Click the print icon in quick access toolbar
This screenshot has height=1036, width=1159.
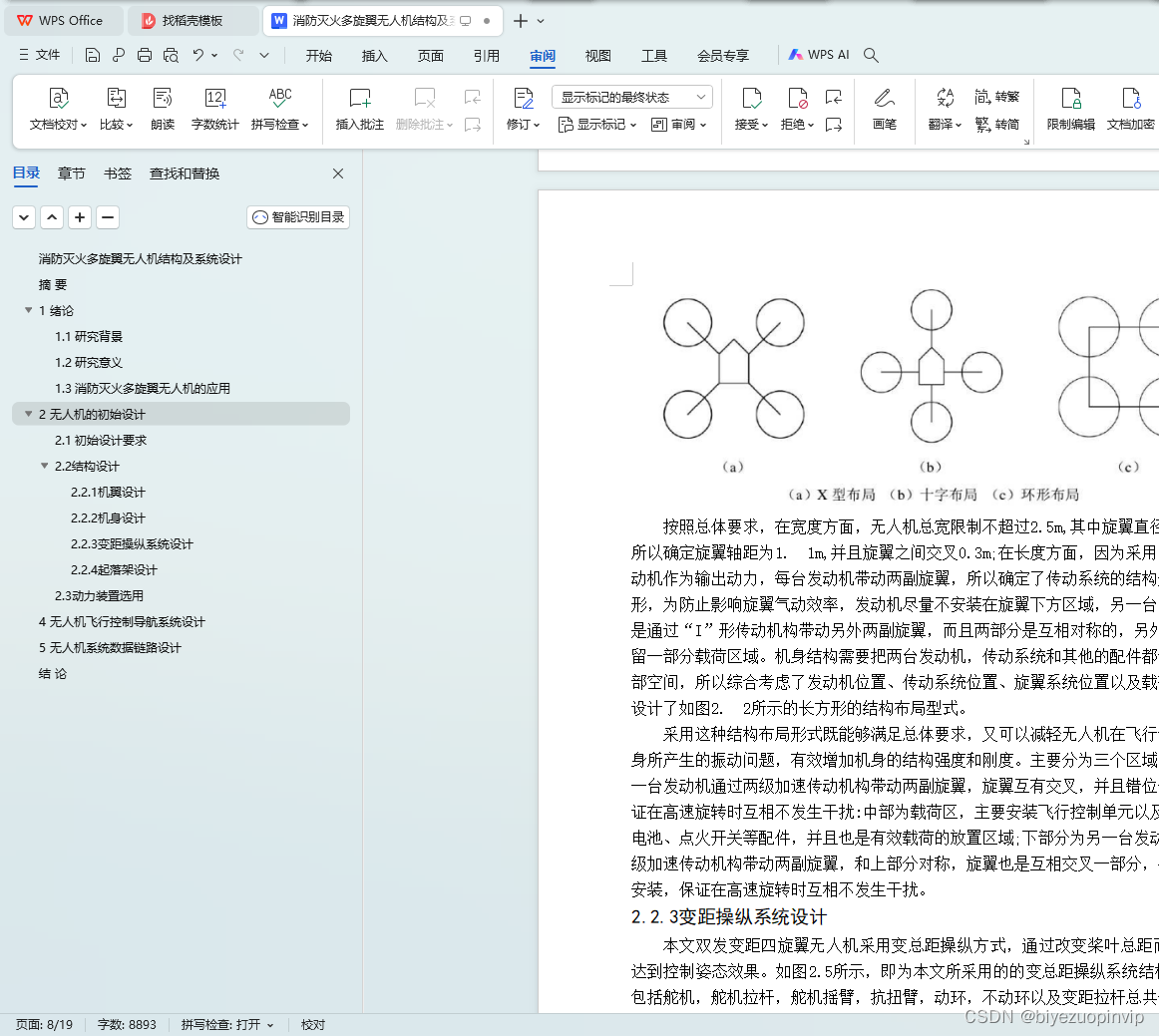pos(145,55)
